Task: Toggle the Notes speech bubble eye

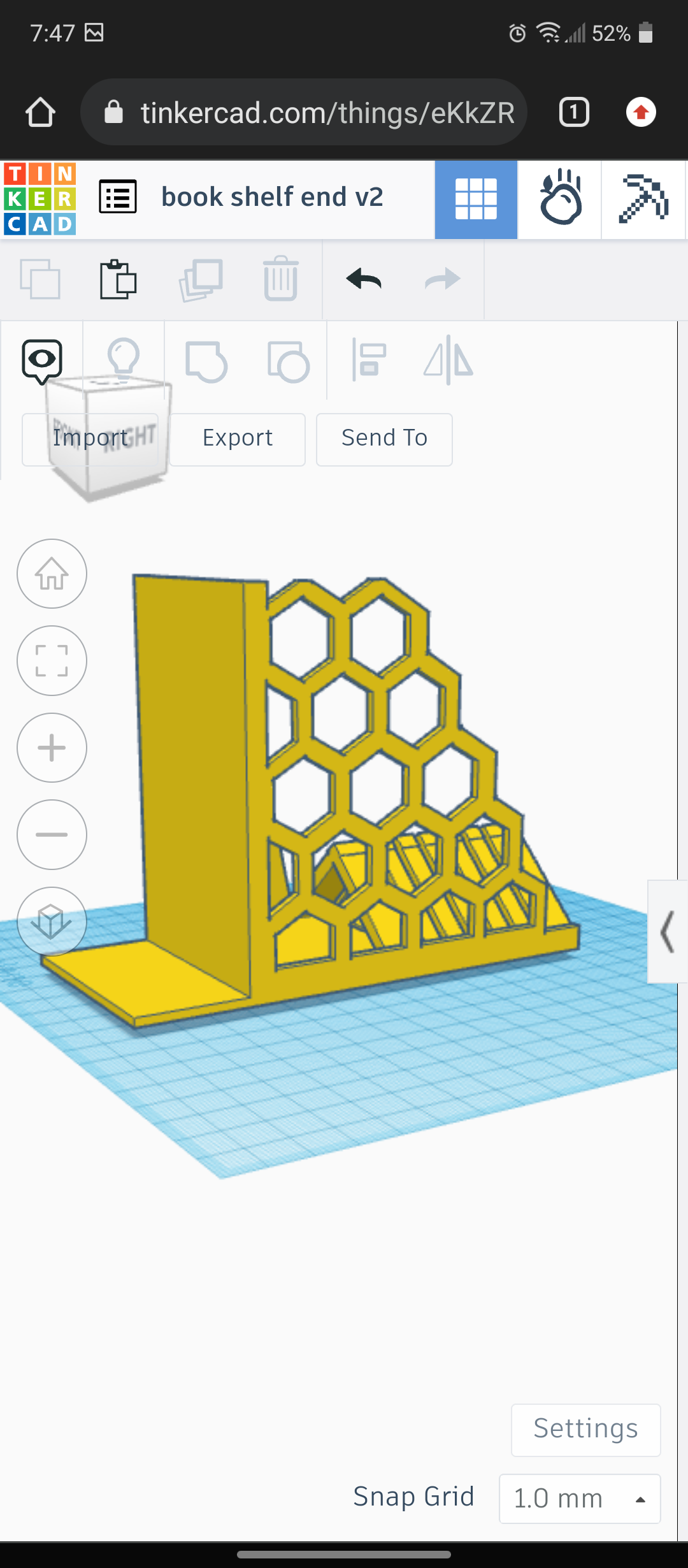Action: click(x=42, y=361)
